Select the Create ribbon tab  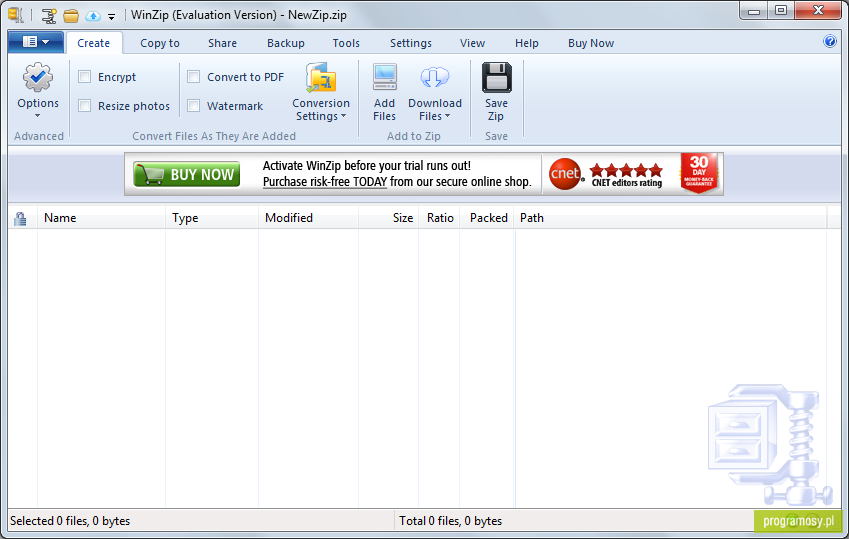[x=94, y=43]
